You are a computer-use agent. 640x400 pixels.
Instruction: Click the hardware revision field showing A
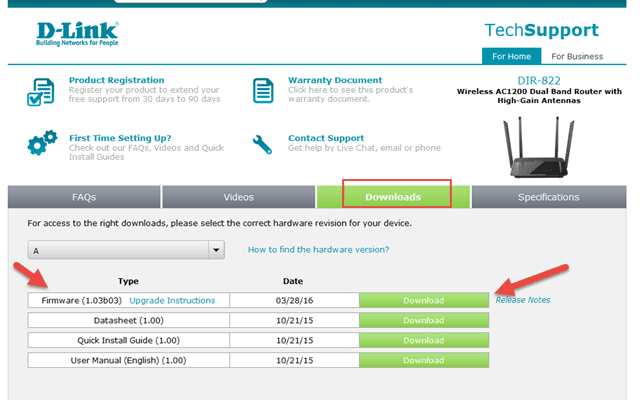click(126, 250)
